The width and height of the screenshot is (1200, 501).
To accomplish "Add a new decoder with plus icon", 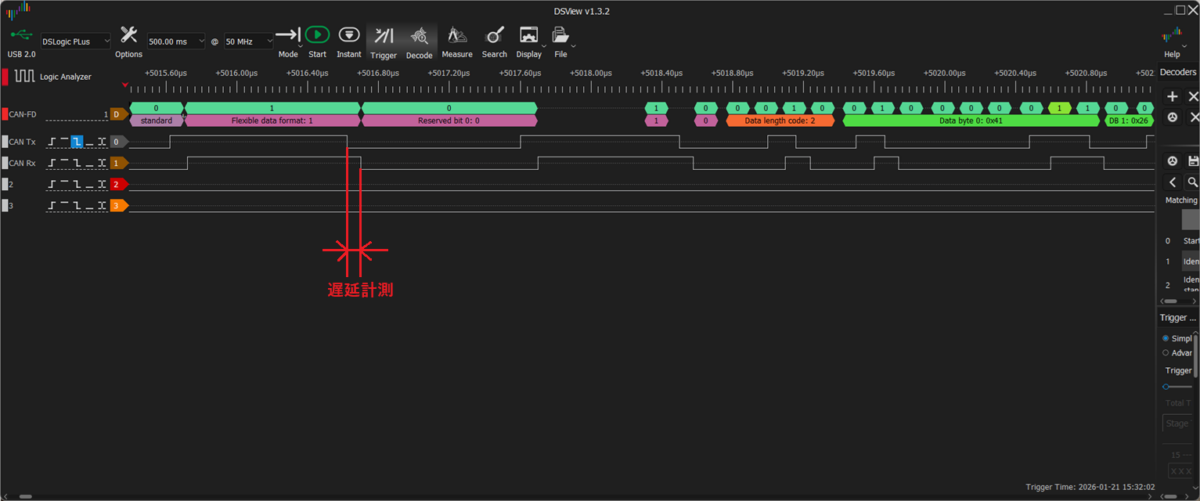I will [1172, 97].
